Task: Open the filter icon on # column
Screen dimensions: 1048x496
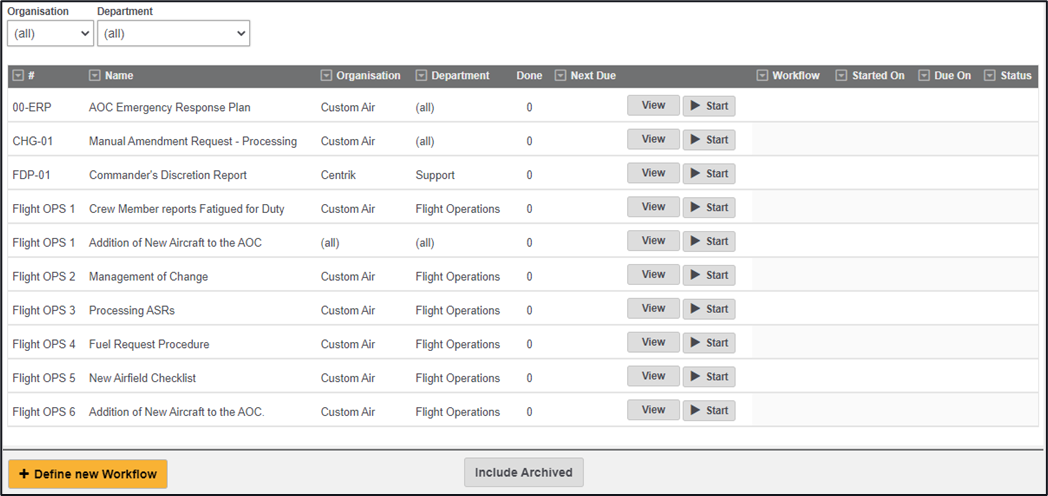Action: coord(19,76)
